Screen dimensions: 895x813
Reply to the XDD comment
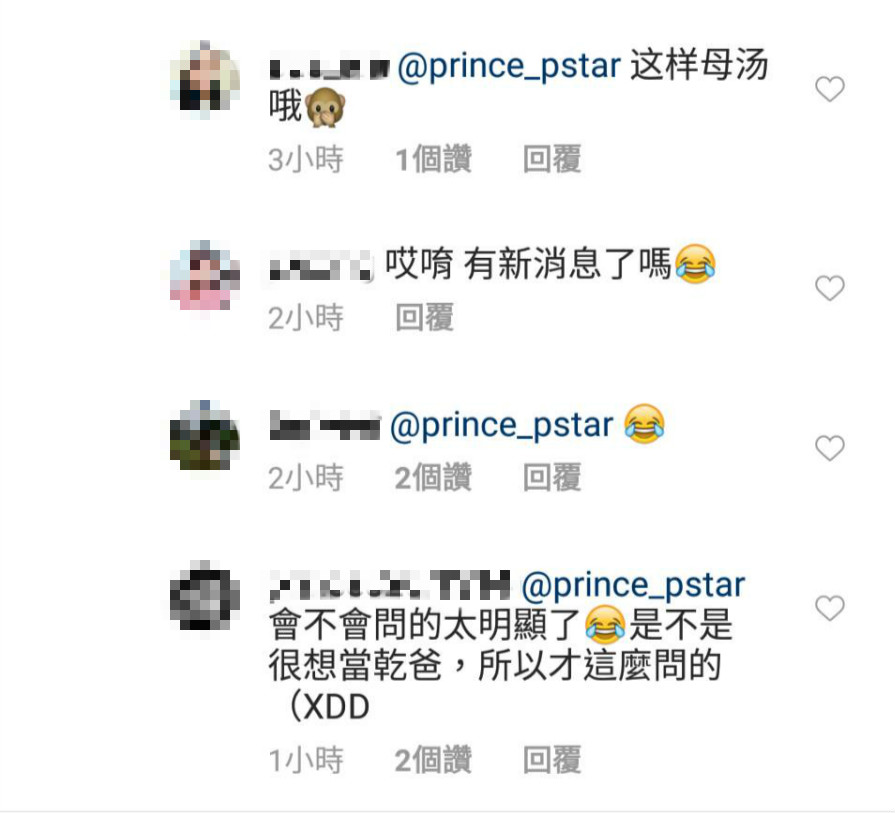click(552, 759)
